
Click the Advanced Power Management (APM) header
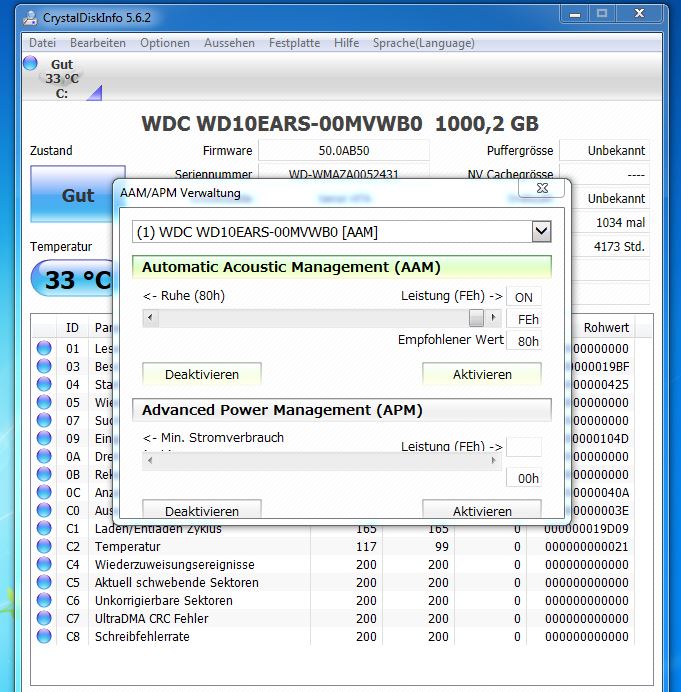click(342, 410)
